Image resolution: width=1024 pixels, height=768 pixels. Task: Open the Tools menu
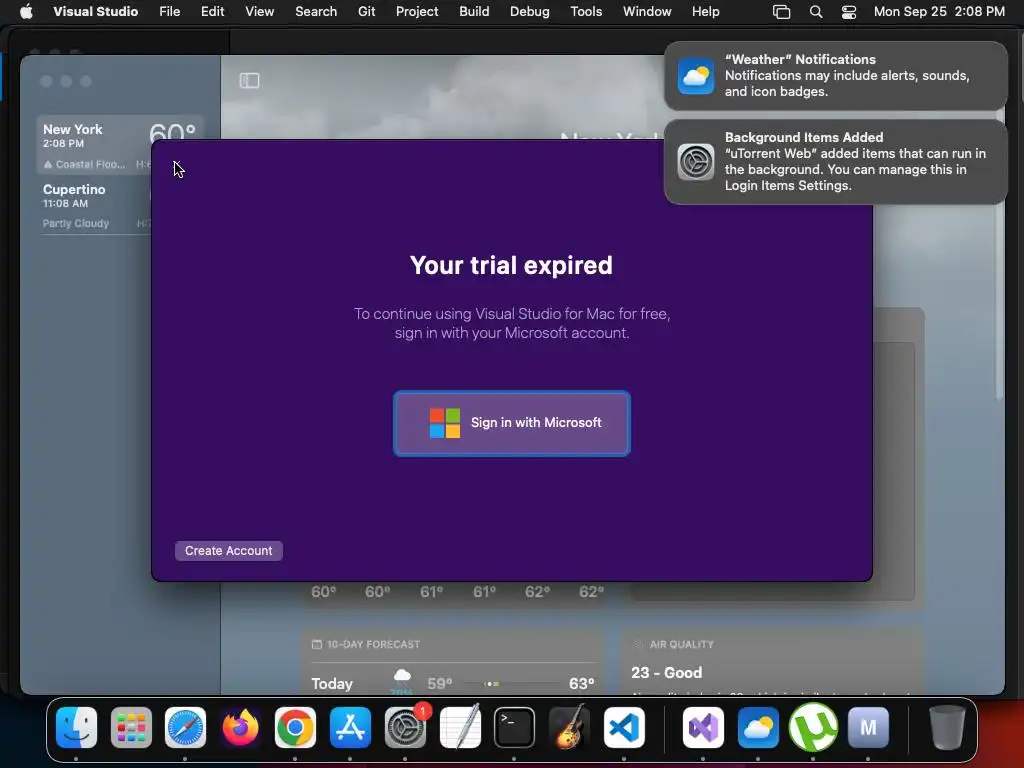pos(586,11)
